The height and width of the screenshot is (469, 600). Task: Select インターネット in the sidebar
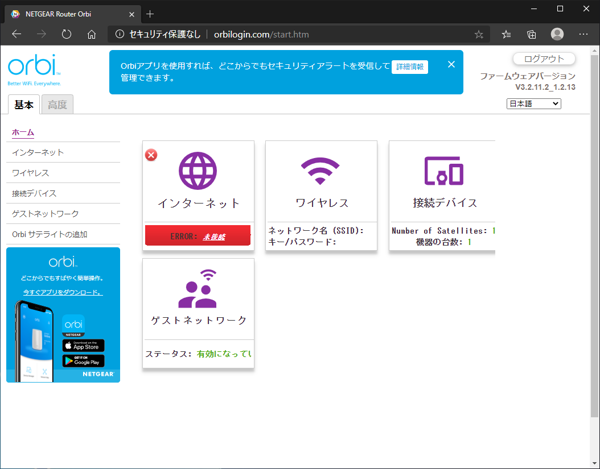(x=38, y=152)
